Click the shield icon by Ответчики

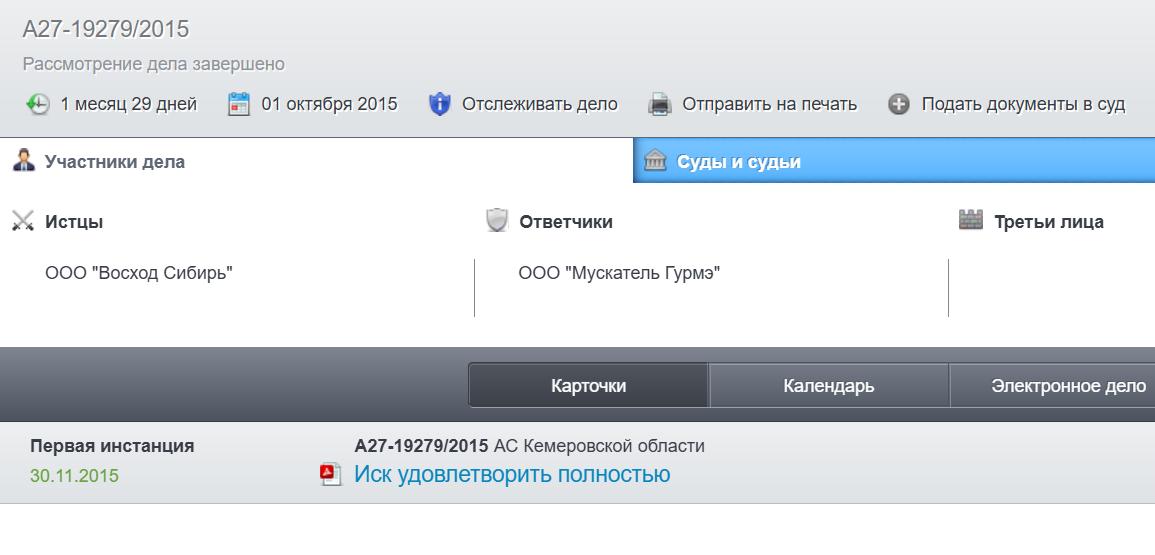(497, 220)
